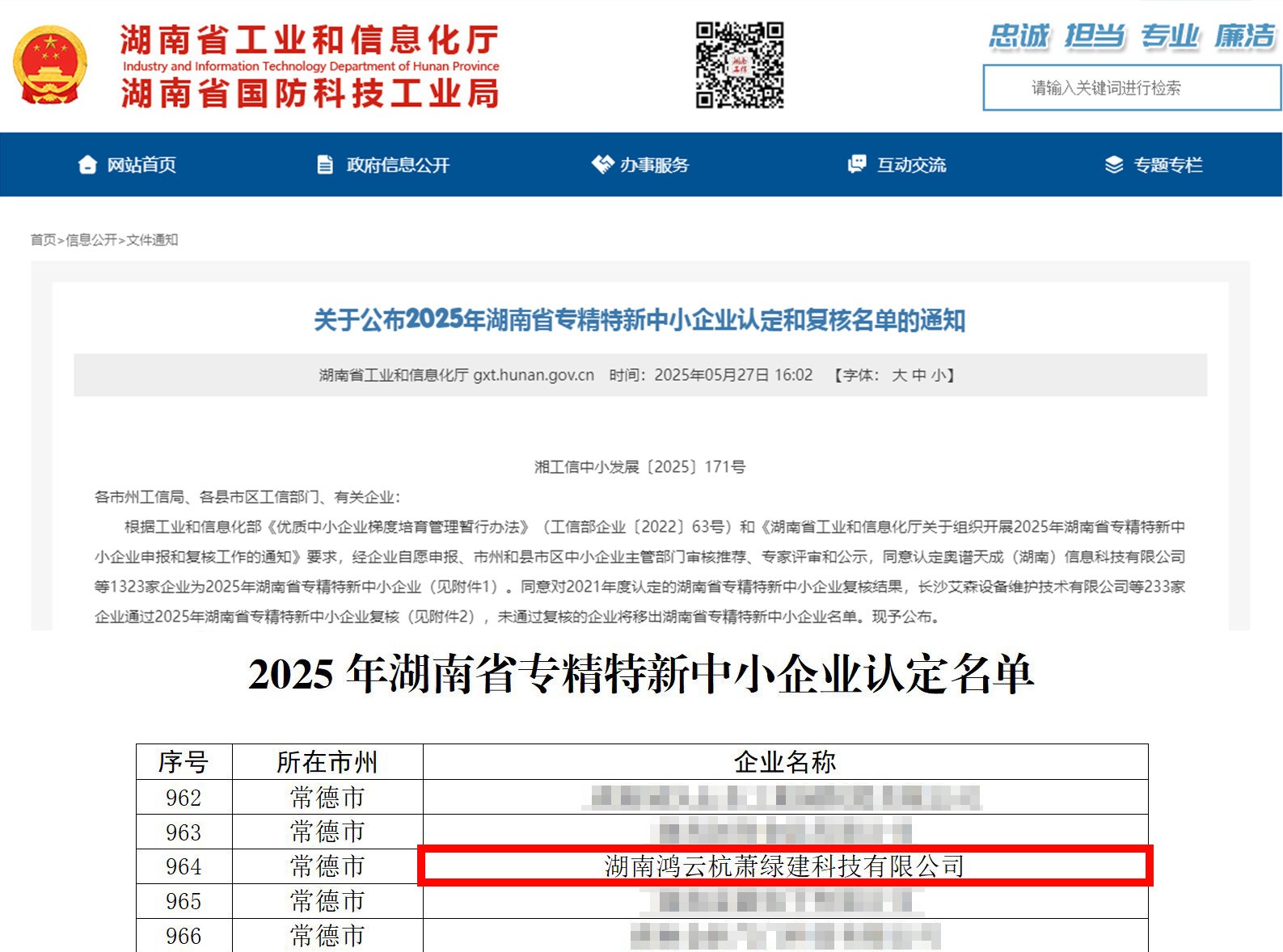Screen dimensions: 1283x952
Task: Select the 互动交流 menu item
Action: 911,165
